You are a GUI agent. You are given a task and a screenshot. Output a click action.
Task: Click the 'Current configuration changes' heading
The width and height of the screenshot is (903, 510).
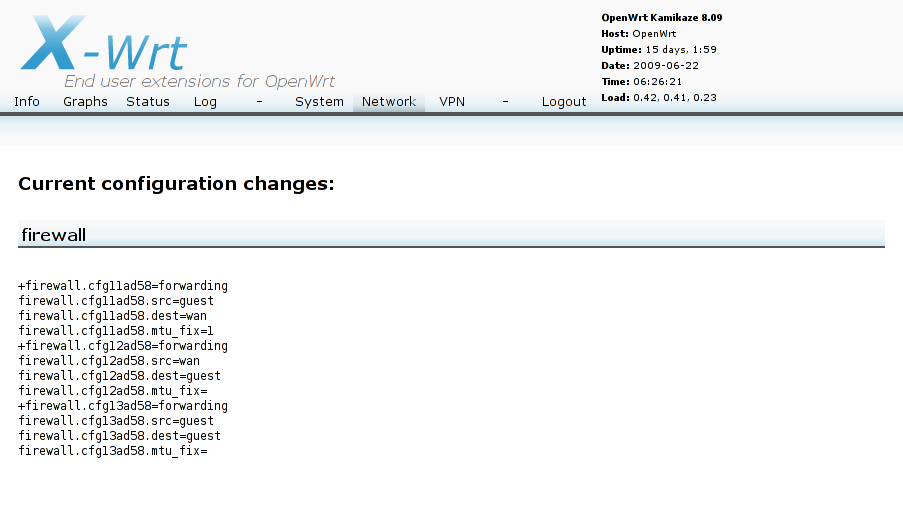pos(176,184)
